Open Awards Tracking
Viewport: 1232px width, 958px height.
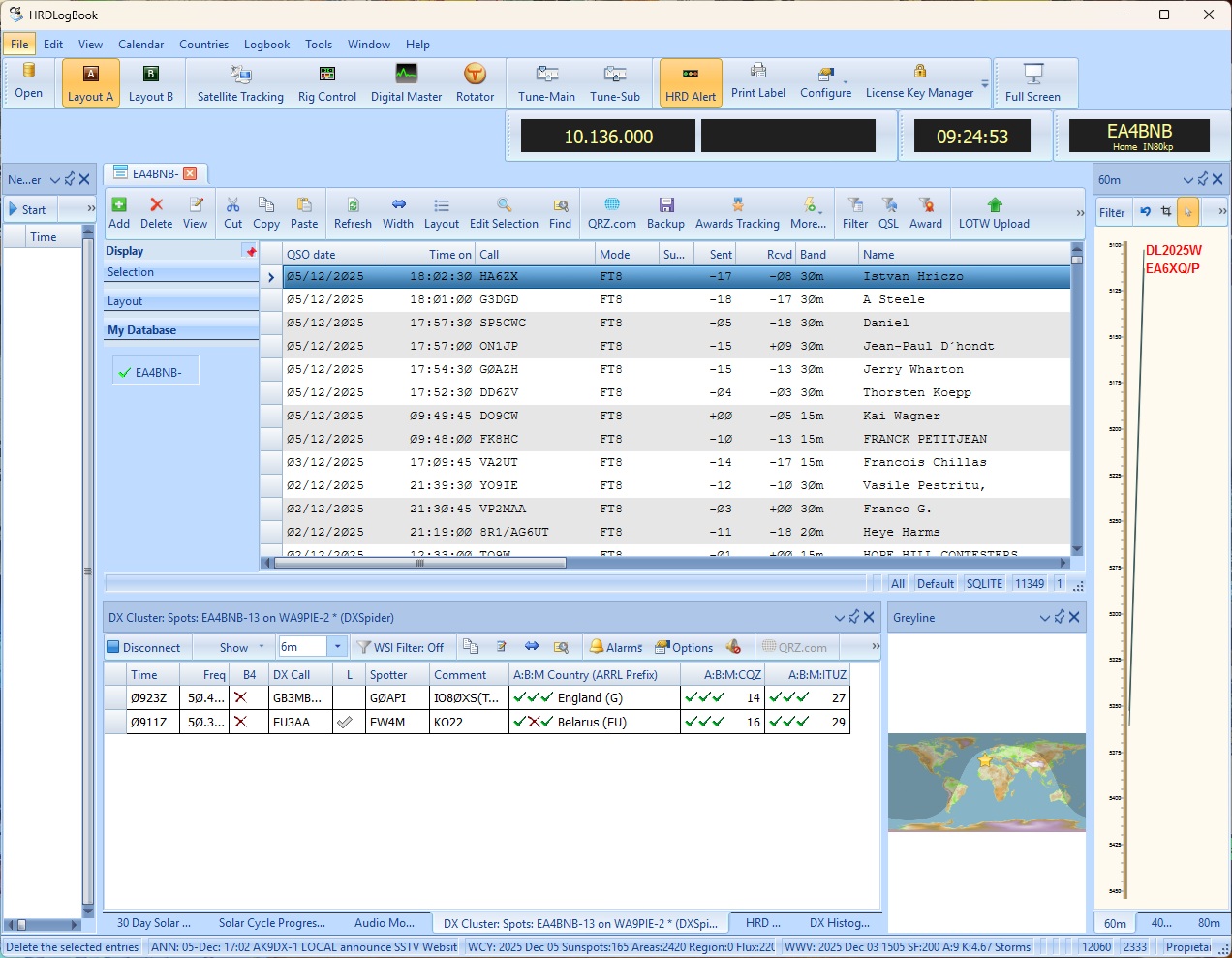737,213
